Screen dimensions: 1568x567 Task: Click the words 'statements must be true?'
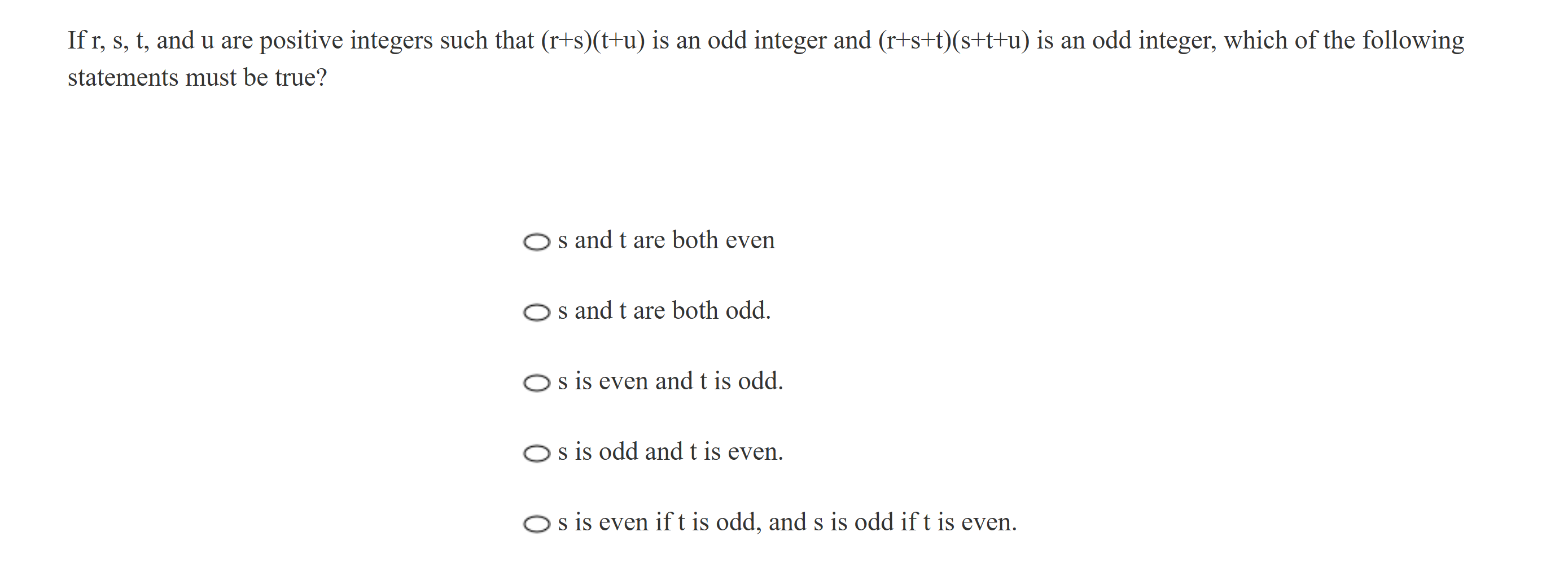[197, 78]
